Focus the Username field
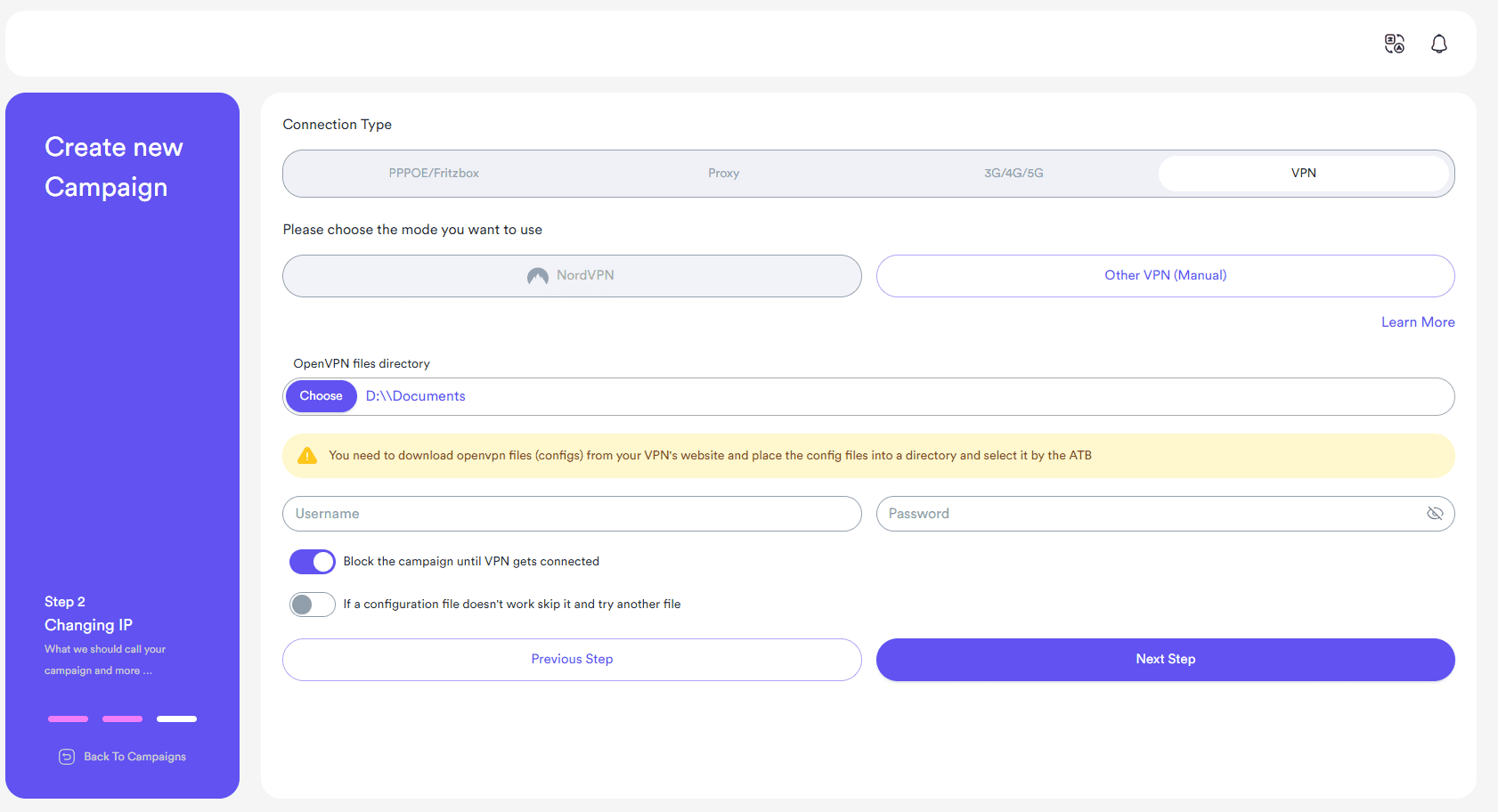This screenshot has width=1498, height=812. click(x=572, y=514)
